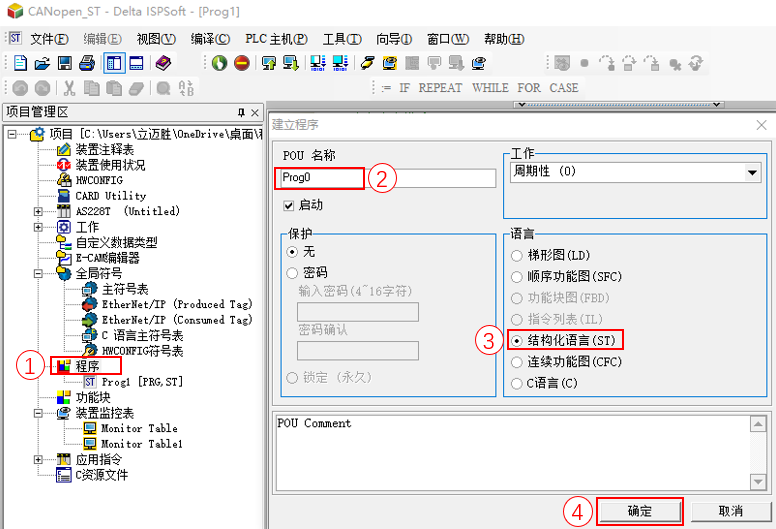Image resolution: width=776 pixels, height=529 pixels.
Task: Expand the AS228T (Untitled) node
Action: pyautogui.click(x=38, y=211)
